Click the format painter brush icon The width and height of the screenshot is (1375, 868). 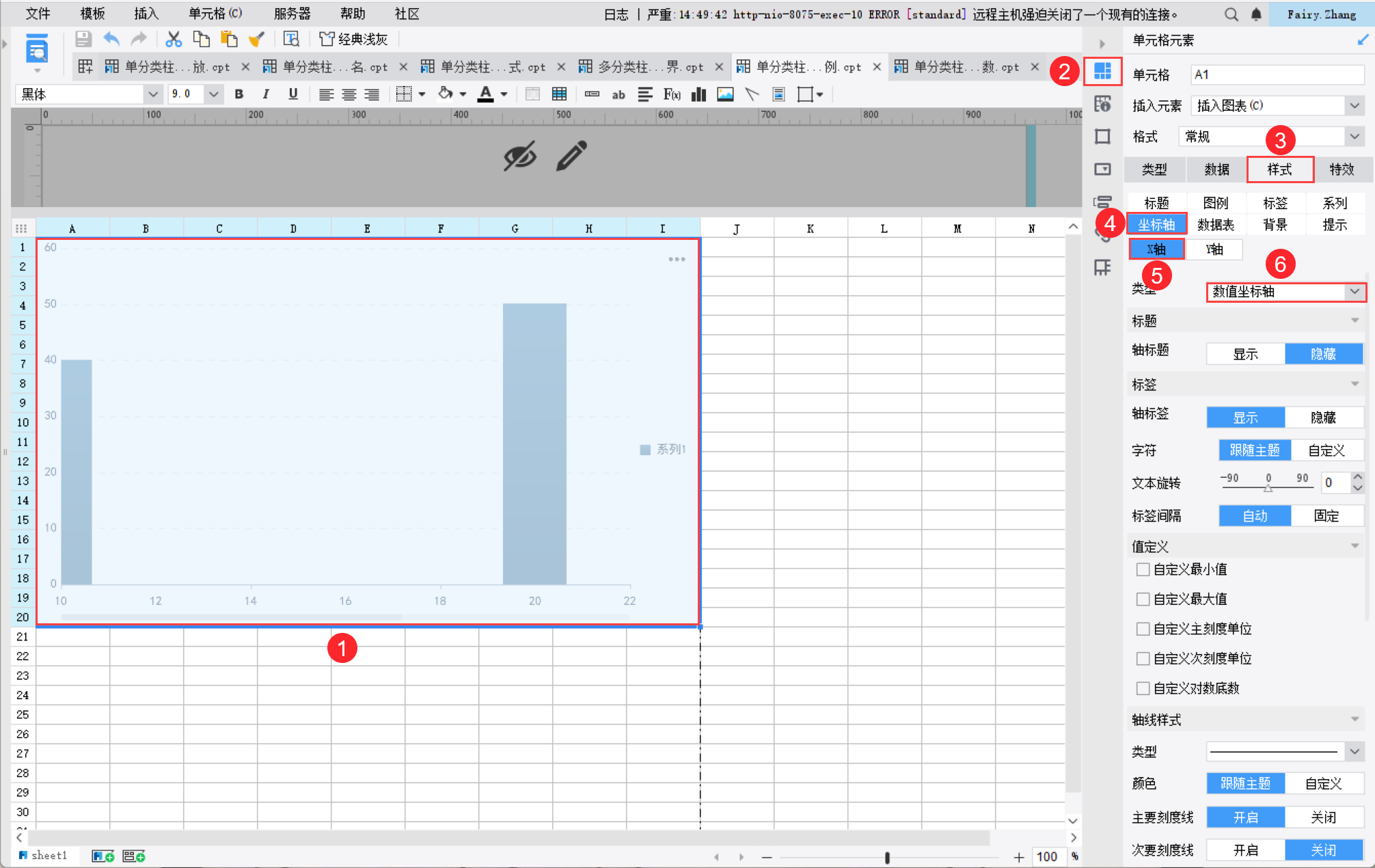256,39
